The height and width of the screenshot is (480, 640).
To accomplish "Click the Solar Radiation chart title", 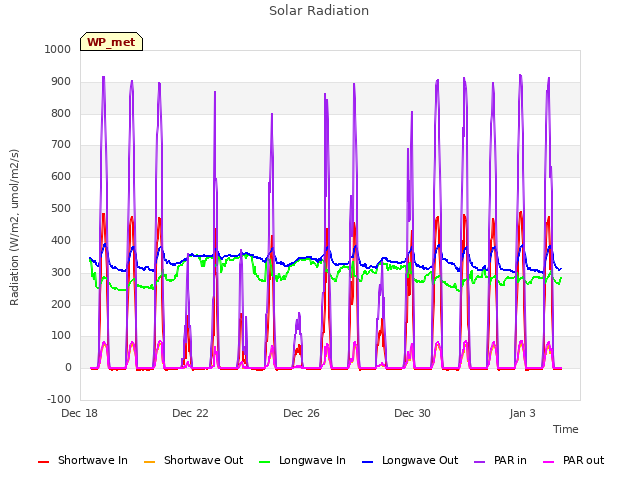I will [x=319, y=11].
